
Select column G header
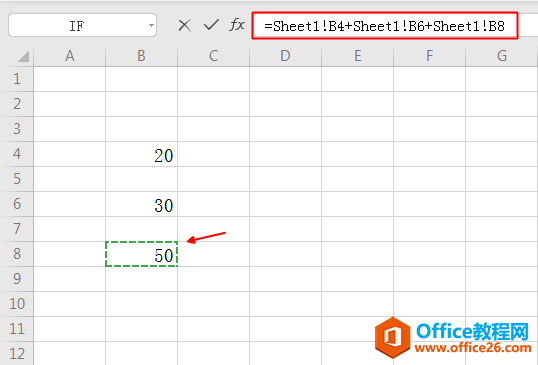[502, 56]
